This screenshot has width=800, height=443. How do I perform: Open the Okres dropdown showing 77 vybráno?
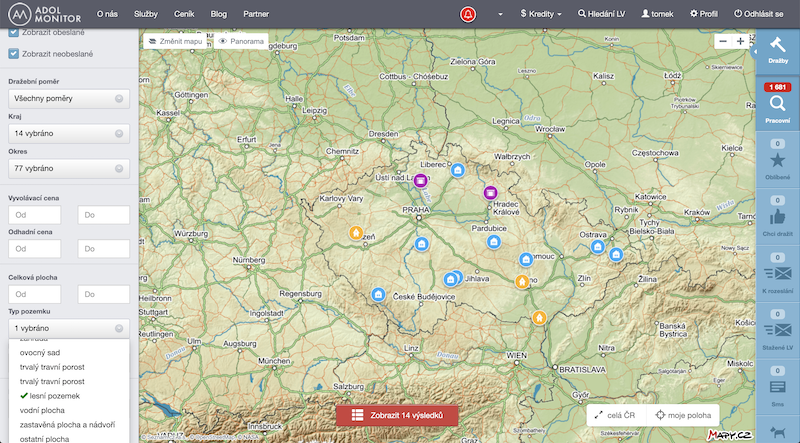tap(69, 168)
